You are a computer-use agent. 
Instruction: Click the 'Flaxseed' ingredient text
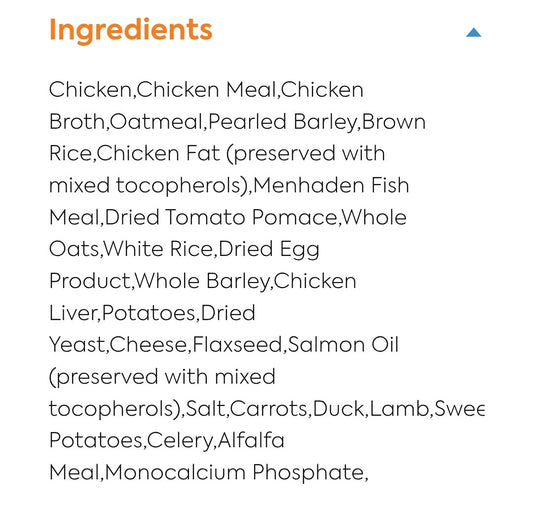tap(237, 345)
